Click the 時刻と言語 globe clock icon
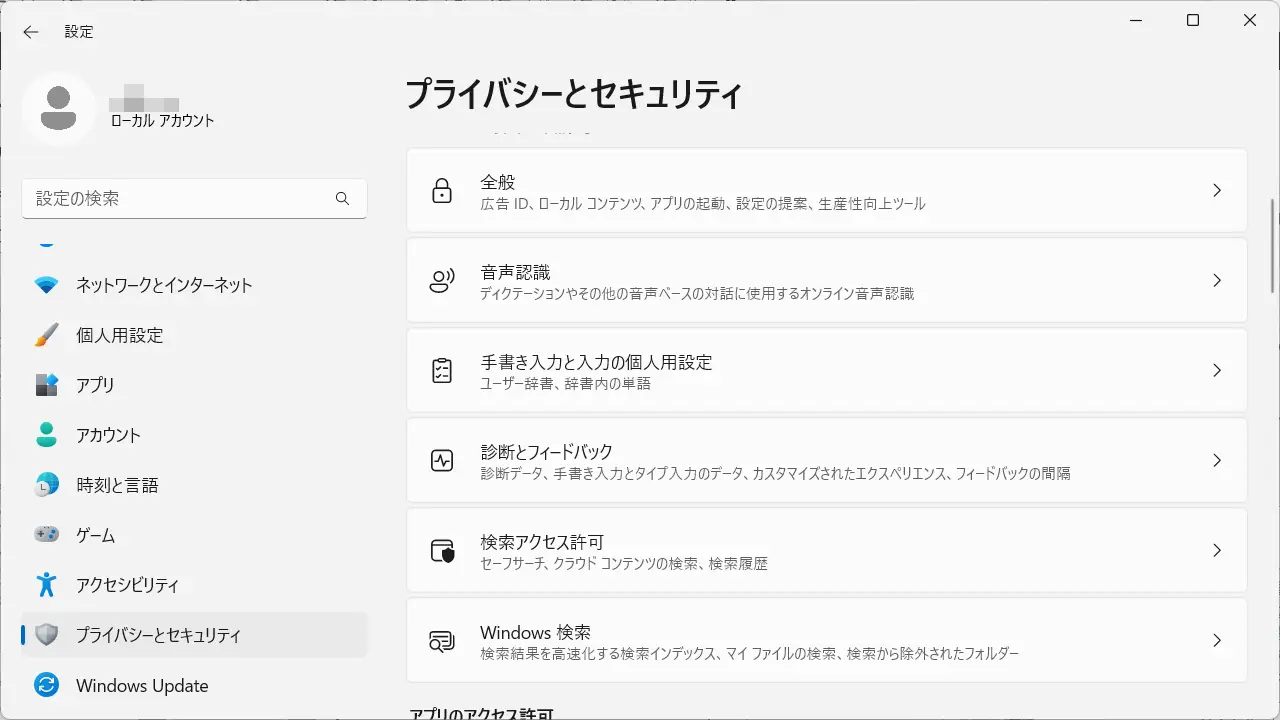This screenshot has width=1280, height=720. click(x=46, y=485)
